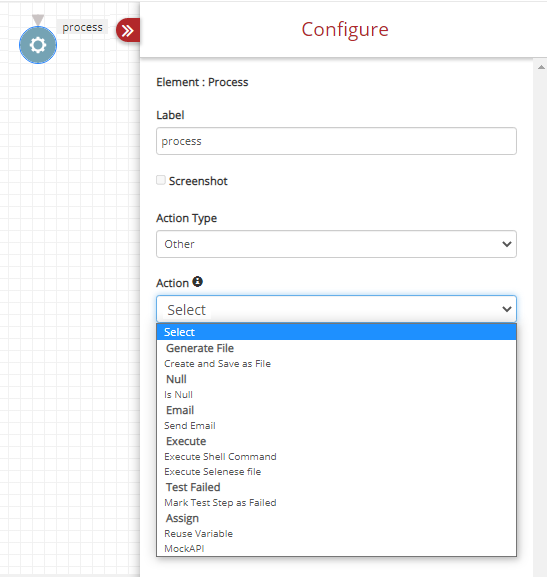547x577 pixels.
Task: Click the Action info icon
Action: tap(198, 282)
